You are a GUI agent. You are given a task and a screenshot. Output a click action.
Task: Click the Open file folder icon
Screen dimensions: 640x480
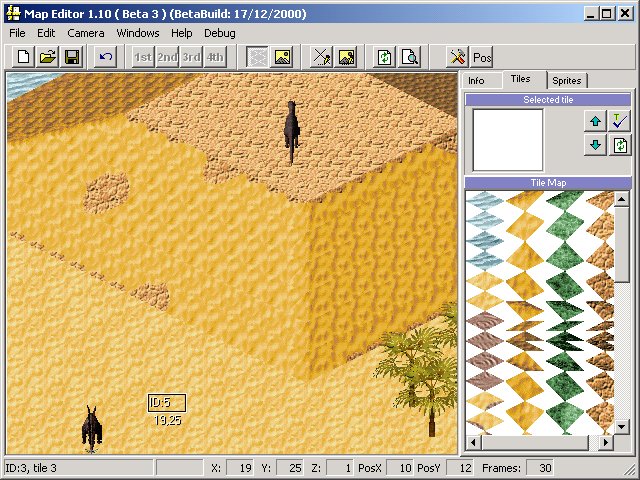(x=47, y=57)
